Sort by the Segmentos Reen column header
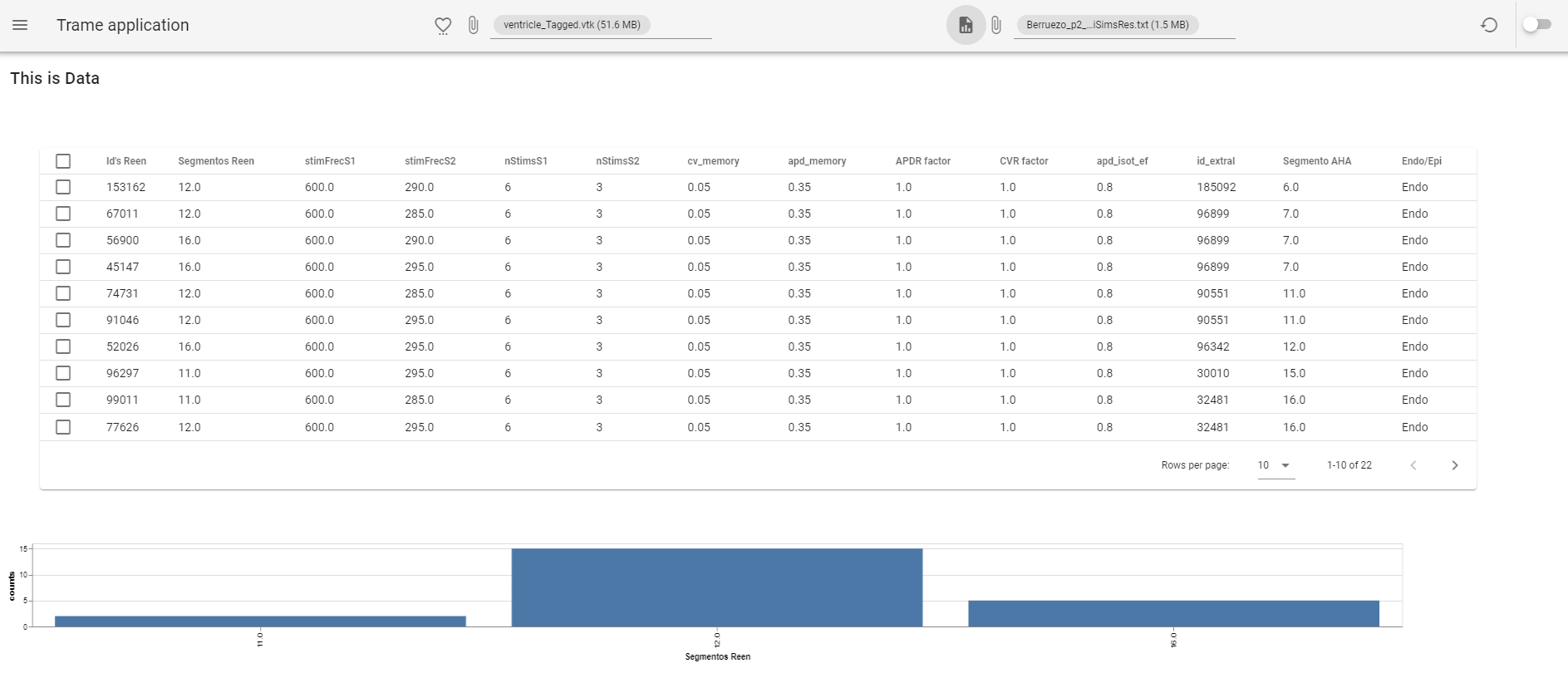The width and height of the screenshot is (1568, 673). pos(216,161)
